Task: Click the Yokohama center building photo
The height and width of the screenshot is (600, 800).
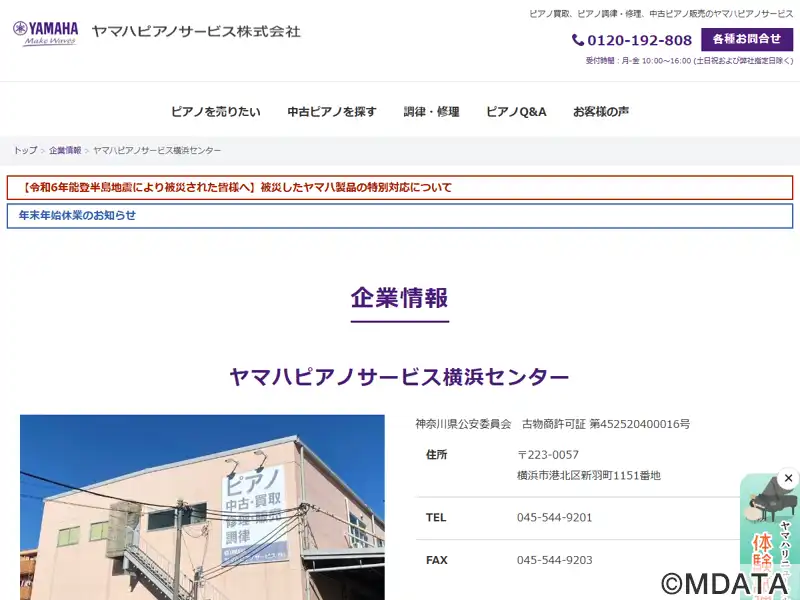Action: tap(202, 507)
